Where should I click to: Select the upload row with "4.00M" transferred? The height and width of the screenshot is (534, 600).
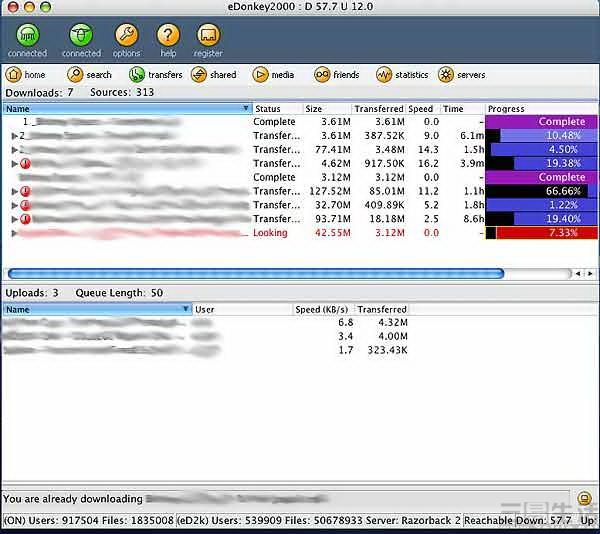tap(205, 336)
